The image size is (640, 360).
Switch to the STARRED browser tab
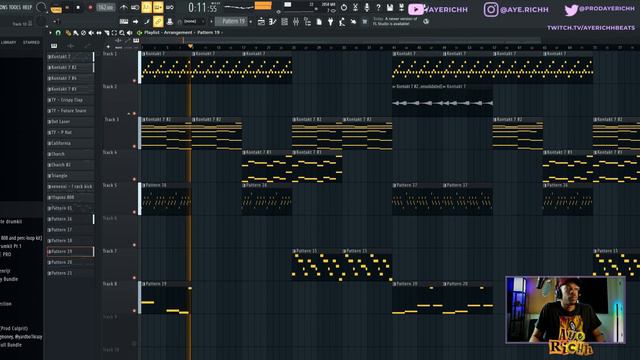31,42
